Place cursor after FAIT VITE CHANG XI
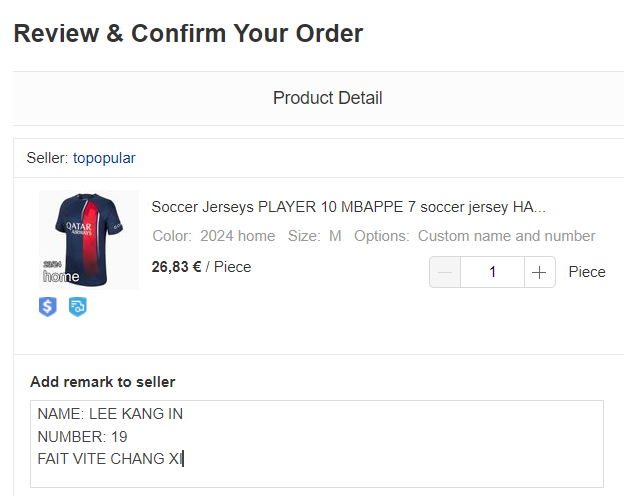 coord(184,459)
